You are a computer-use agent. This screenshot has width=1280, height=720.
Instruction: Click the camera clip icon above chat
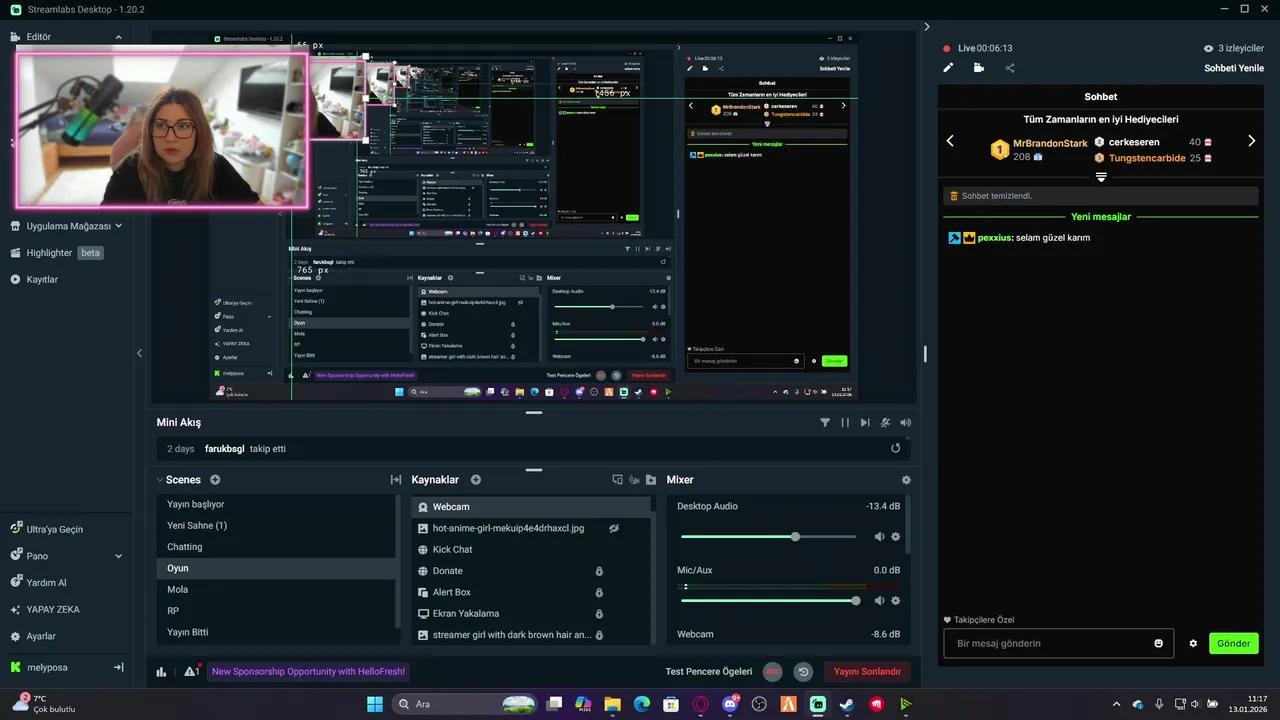click(x=978, y=68)
